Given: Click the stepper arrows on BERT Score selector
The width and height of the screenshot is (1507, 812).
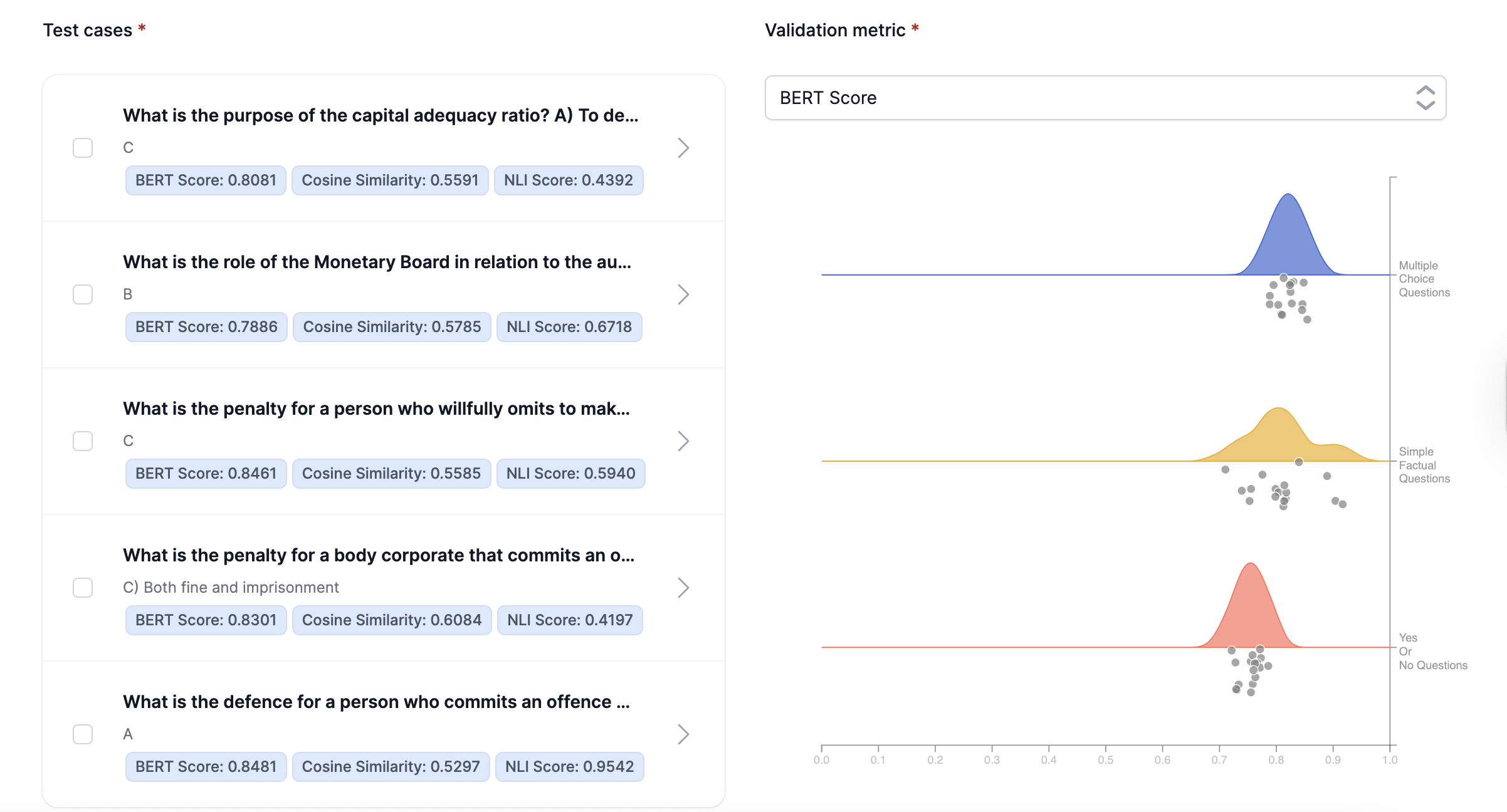Looking at the screenshot, I should pos(1425,98).
